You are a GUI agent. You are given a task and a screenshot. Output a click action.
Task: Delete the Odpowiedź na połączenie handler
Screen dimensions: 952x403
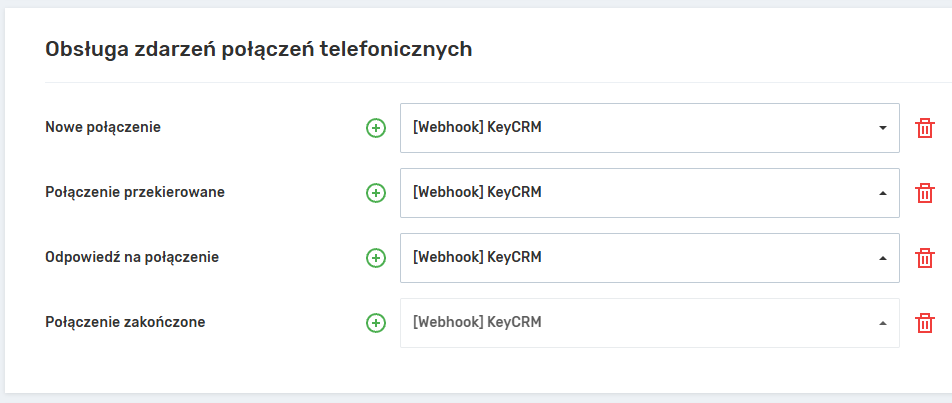pyautogui.click(x=926, y=258)
